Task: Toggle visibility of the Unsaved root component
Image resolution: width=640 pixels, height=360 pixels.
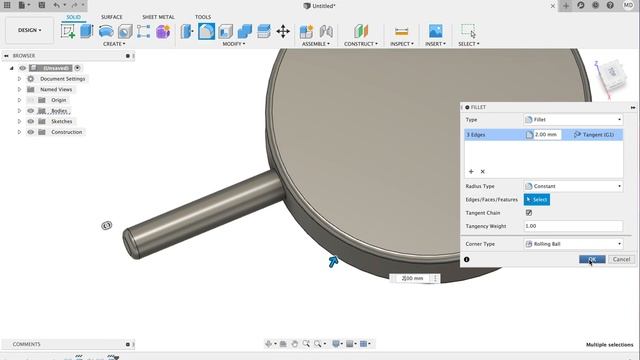Action: pos(22,68)
